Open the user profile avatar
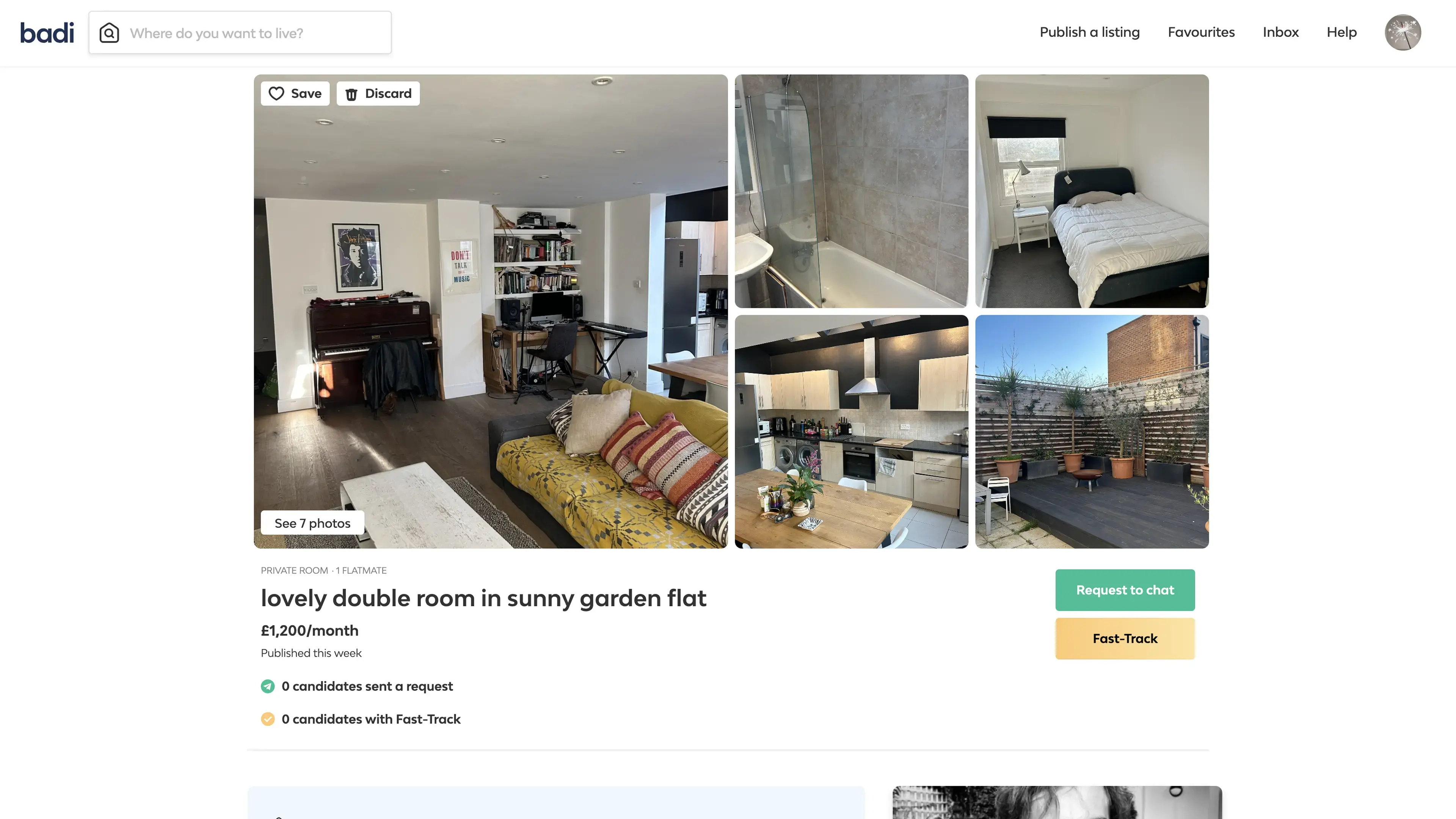This screenshot has width=1456, height=819. coord(1402,32)
